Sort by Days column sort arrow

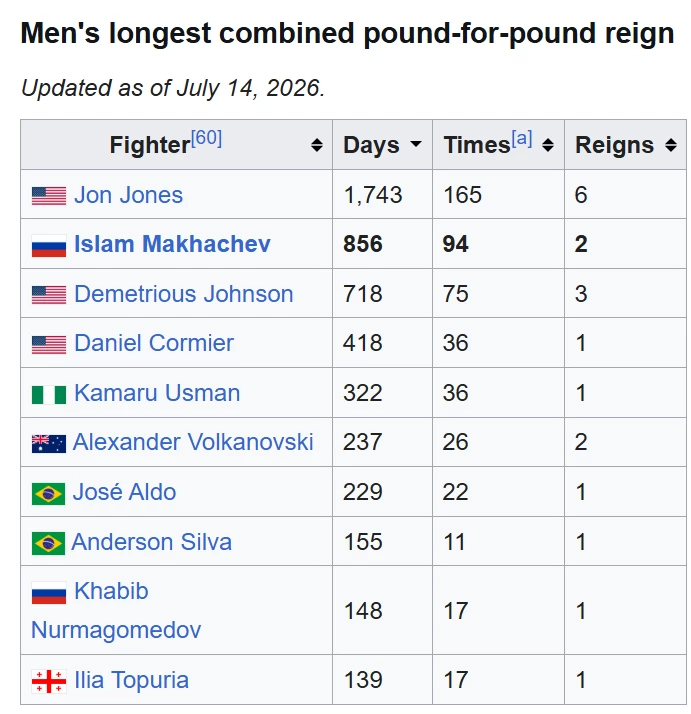(415, 144)
